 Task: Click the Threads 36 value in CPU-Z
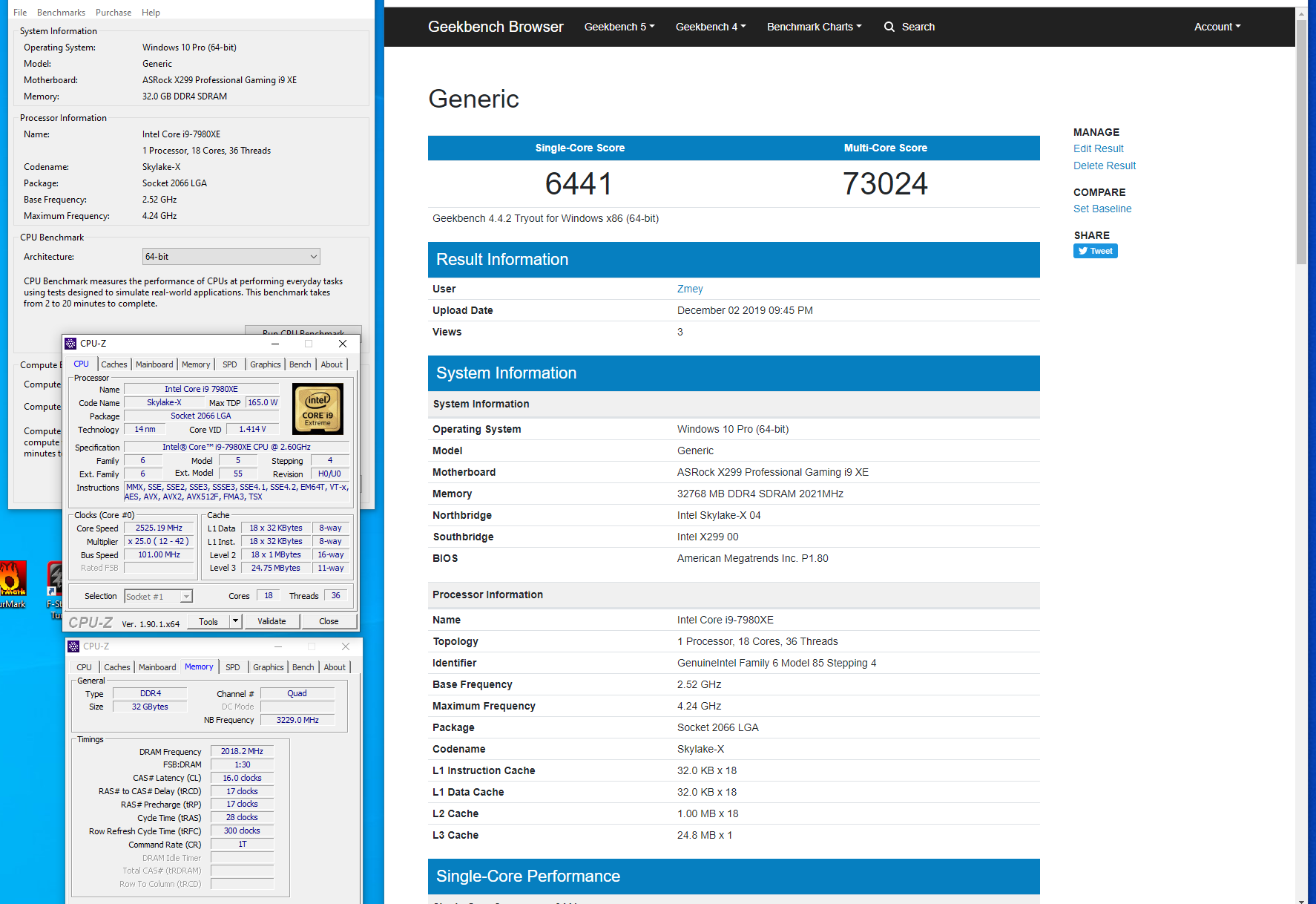(336, 595)
